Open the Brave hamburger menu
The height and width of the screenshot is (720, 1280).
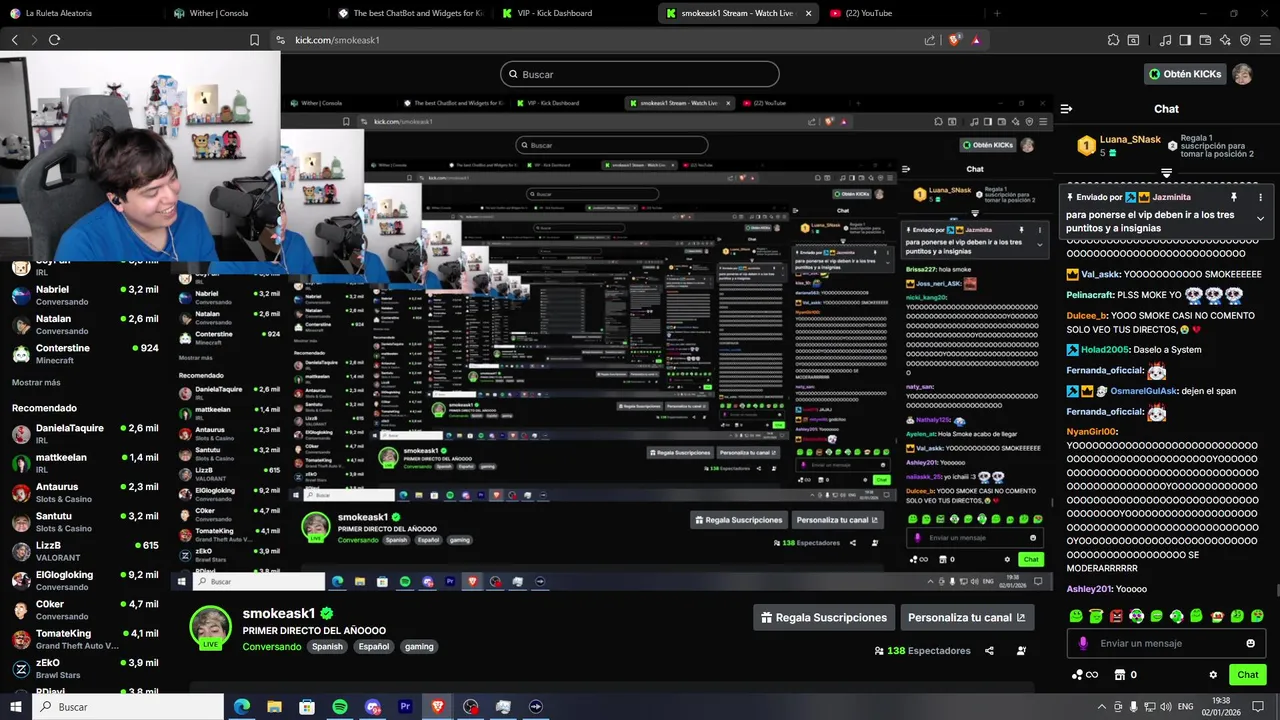1265,40
